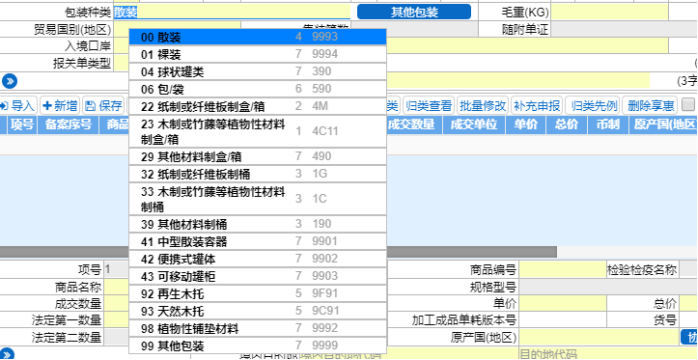Select 92 再生木托 option
Image resolution: width=698 pixels, height=360 pixels.
257,294
